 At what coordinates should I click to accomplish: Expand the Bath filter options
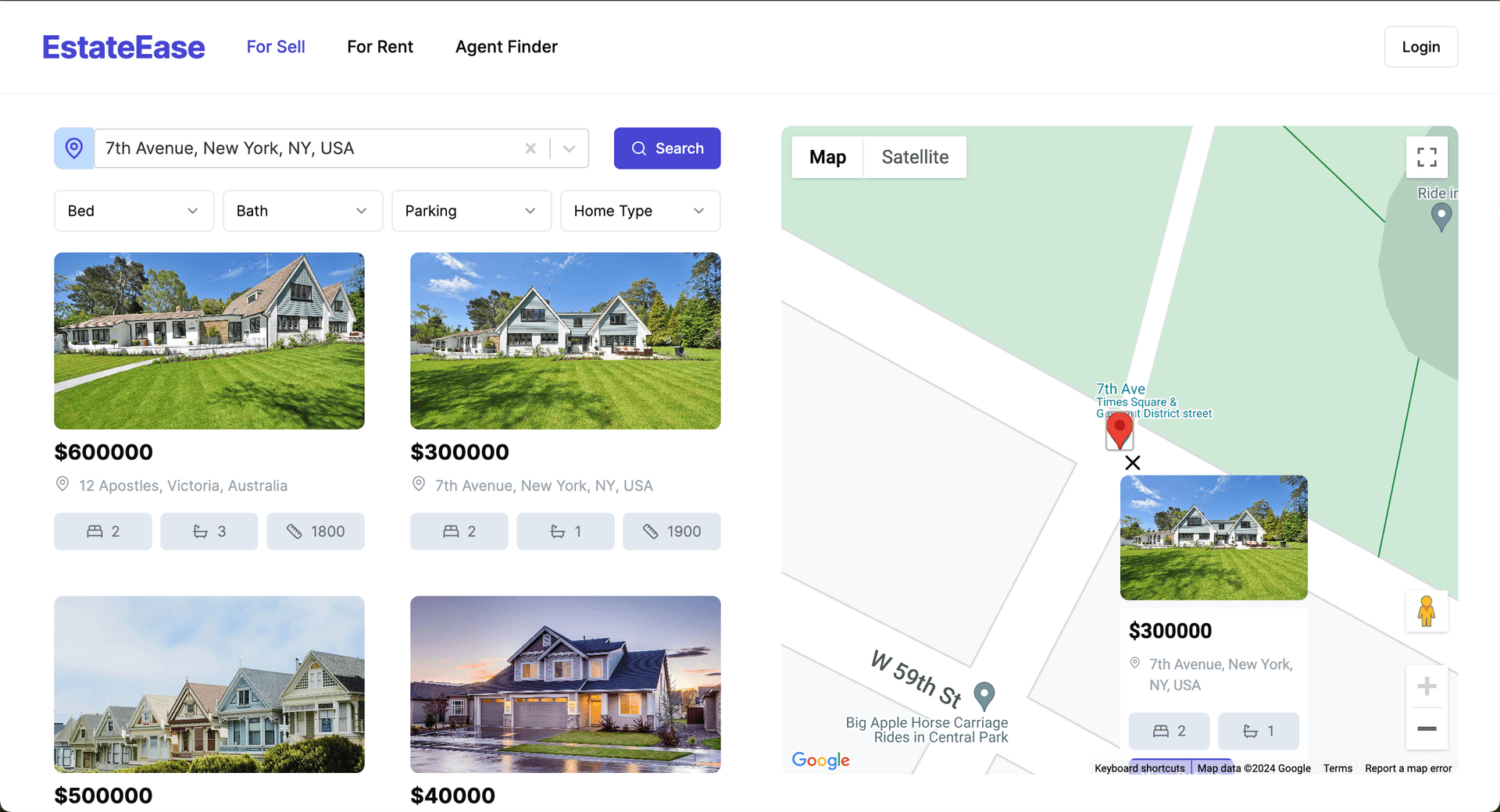(x=302, y=210)
